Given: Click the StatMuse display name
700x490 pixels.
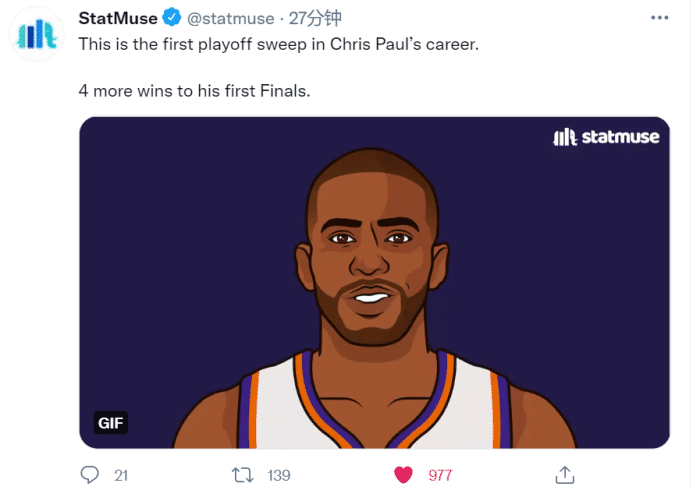Looking at the screenshot, I should (118, 18).
